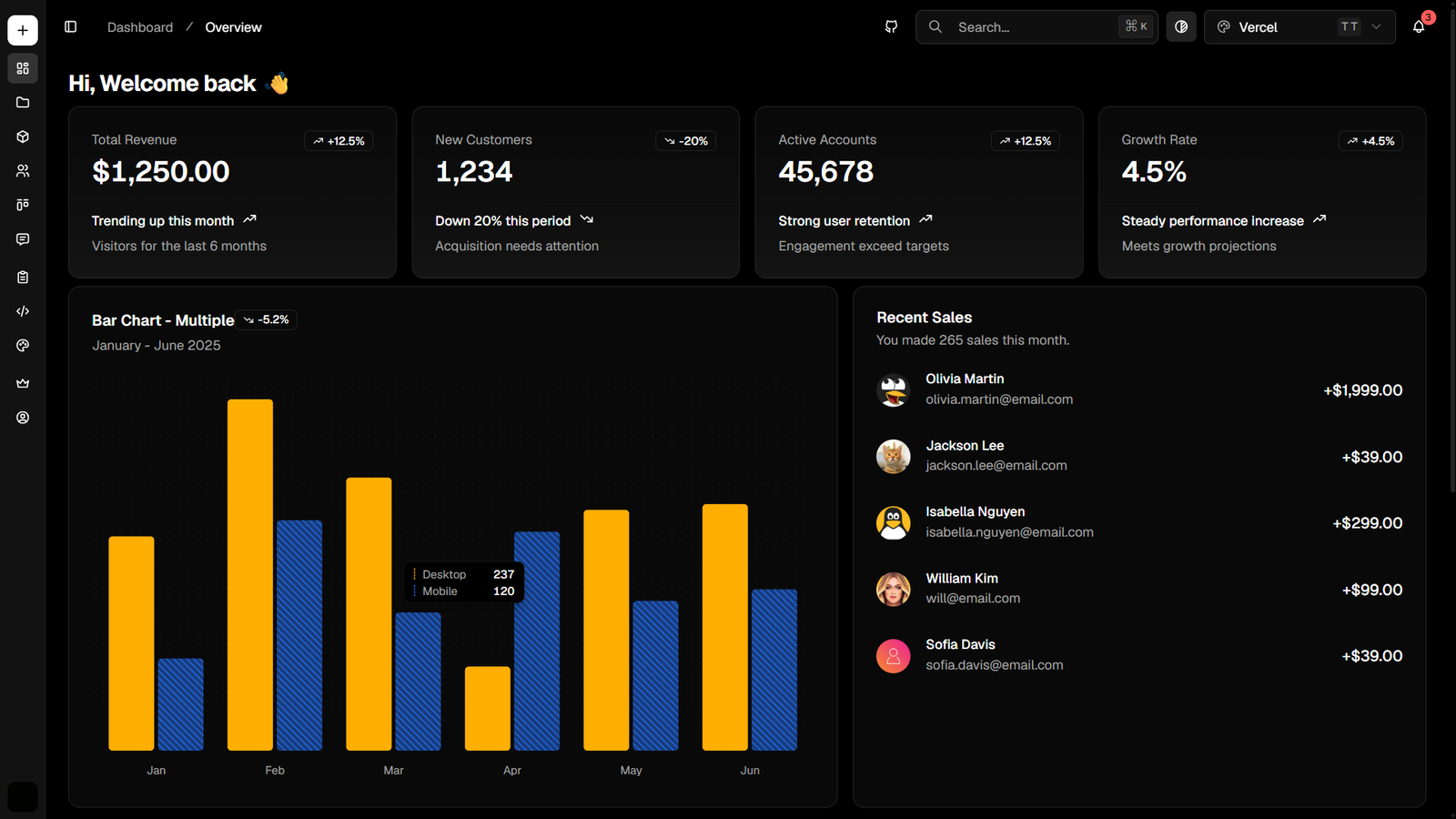
Task: Open the Vercel theme selector dropdown
Action: click(x=1299, y=27)
